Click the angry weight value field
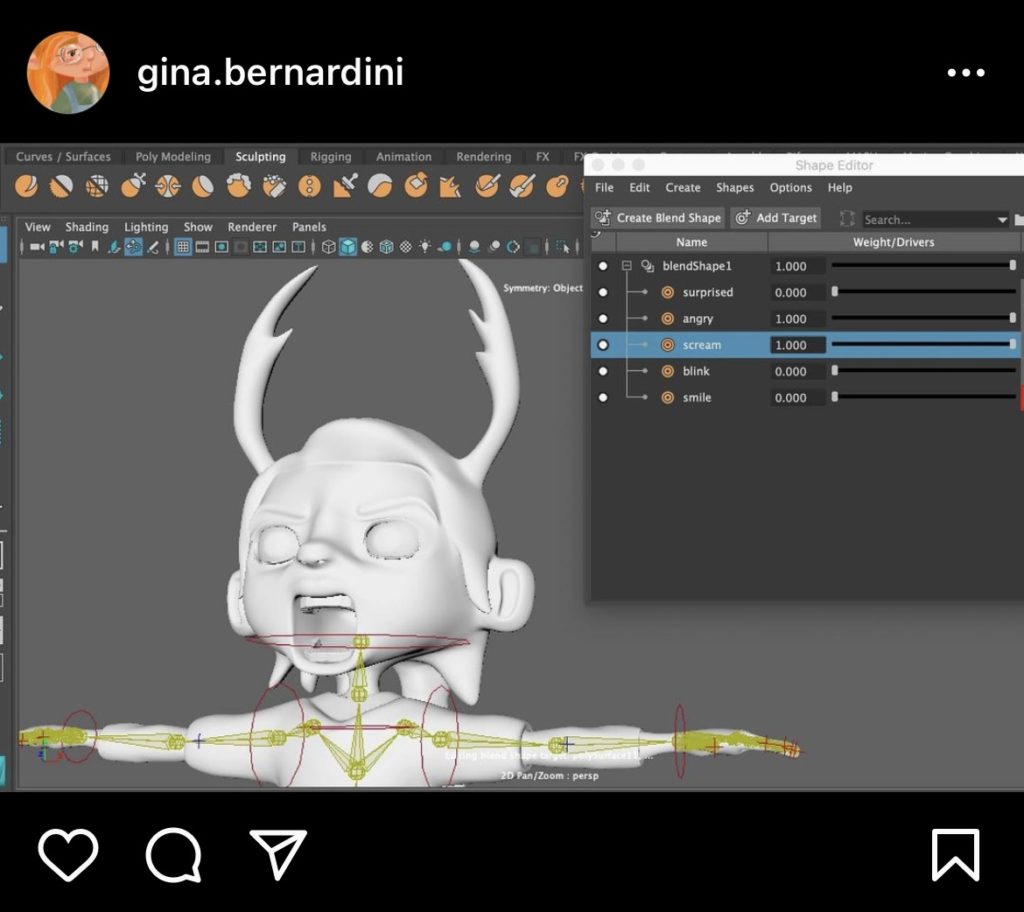 [797, 319]
